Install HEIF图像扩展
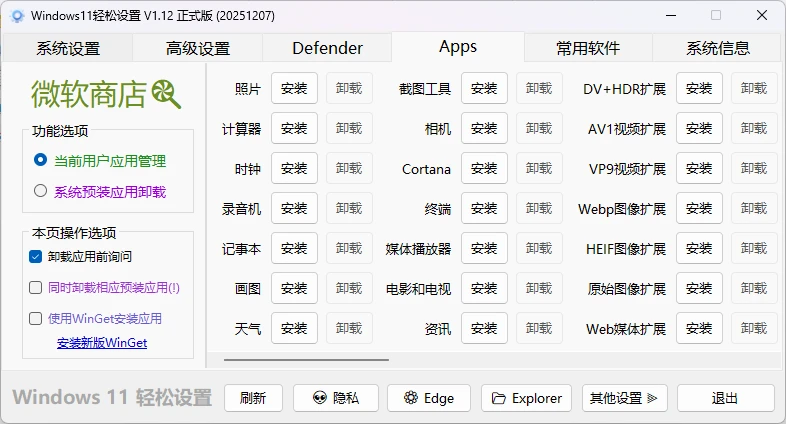Viewport: 786px width, 424px height. 699,248
